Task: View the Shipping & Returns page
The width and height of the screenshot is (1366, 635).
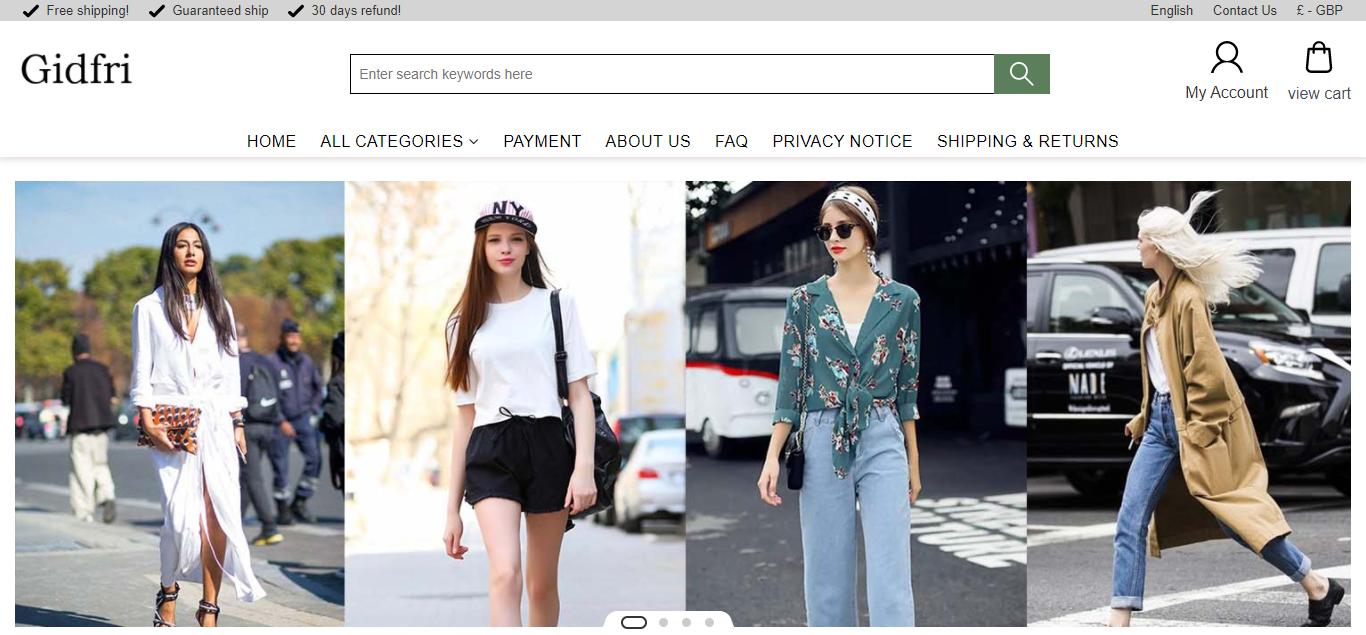Action: (1027, 141)
